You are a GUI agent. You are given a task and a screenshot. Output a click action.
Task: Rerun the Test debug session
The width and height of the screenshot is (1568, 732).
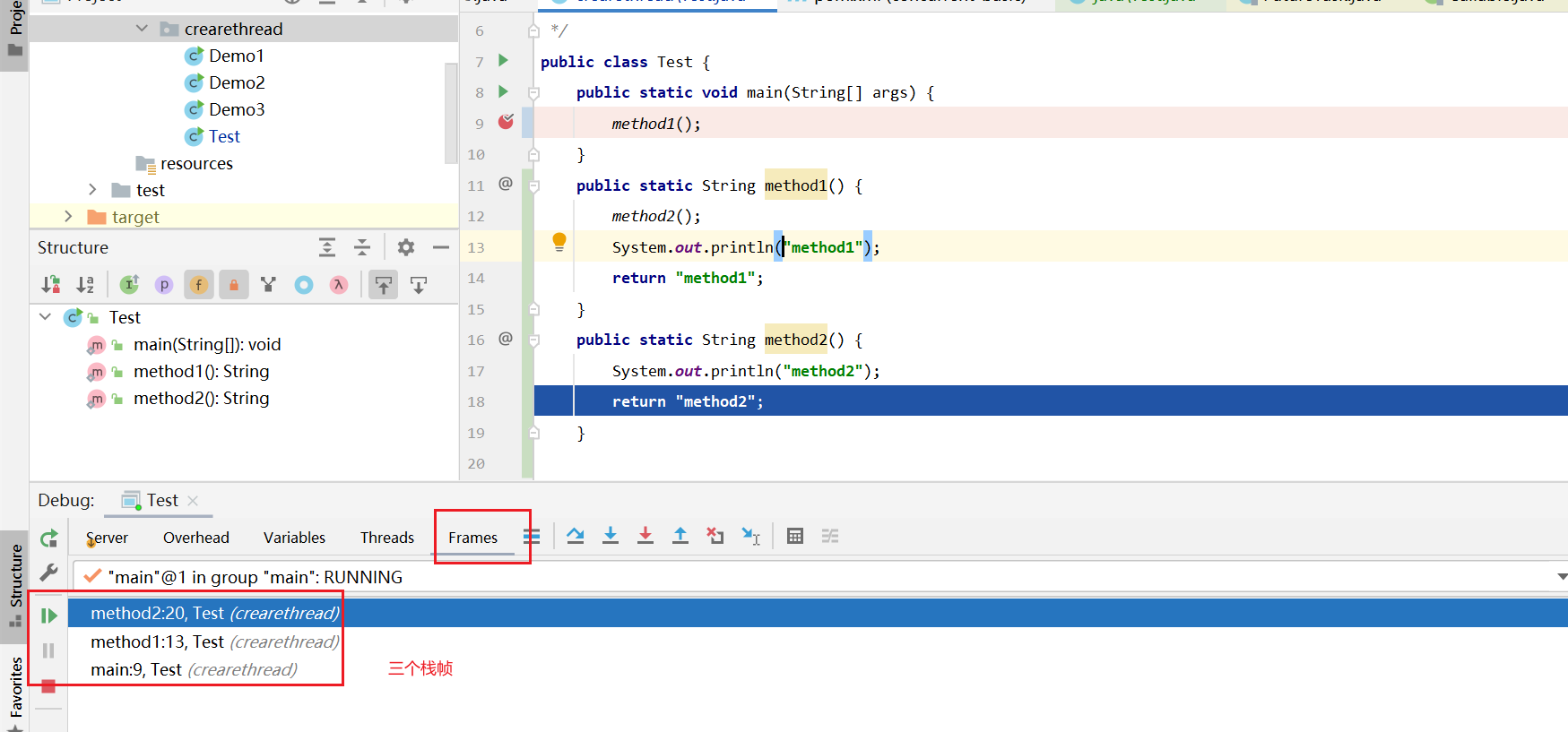coord(49,538)
